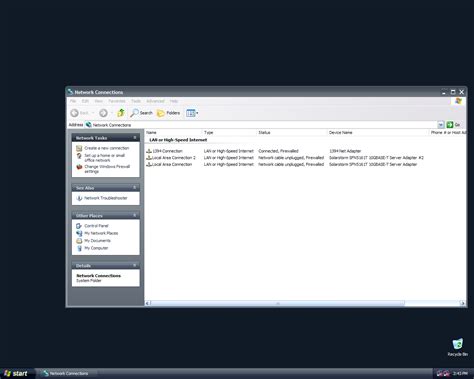
Task: Click Set up a home or small office network
Action: [105, 158]
